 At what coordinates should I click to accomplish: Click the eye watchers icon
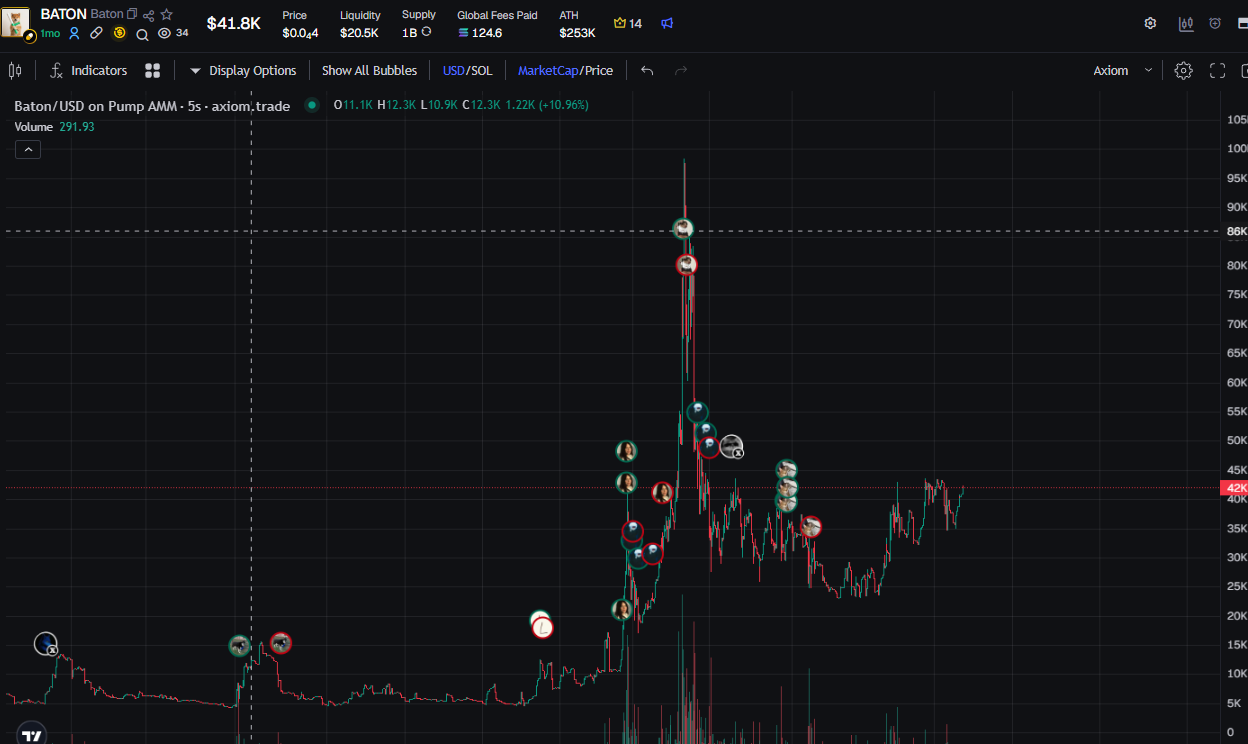[164, 33]
